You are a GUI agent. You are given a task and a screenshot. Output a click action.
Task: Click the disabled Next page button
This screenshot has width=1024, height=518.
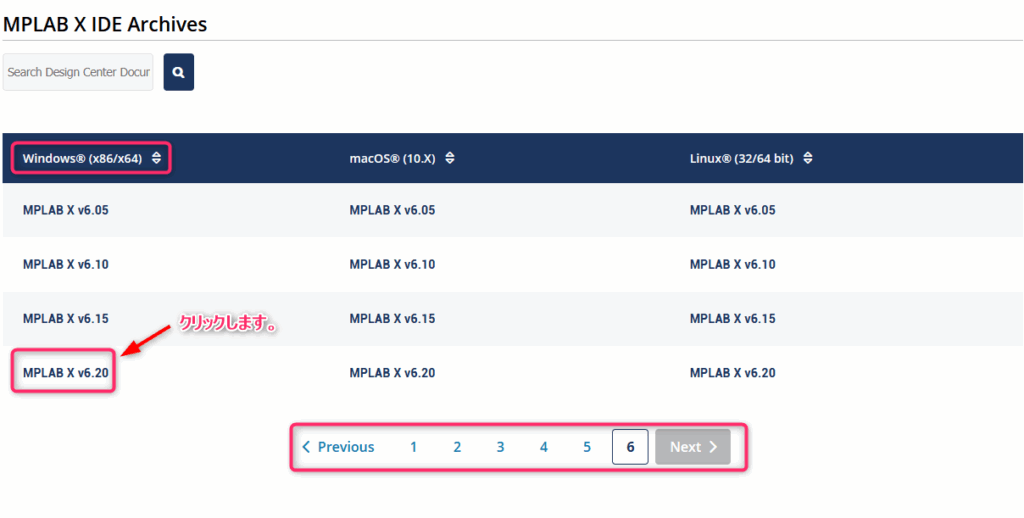[x=693, y=447]
